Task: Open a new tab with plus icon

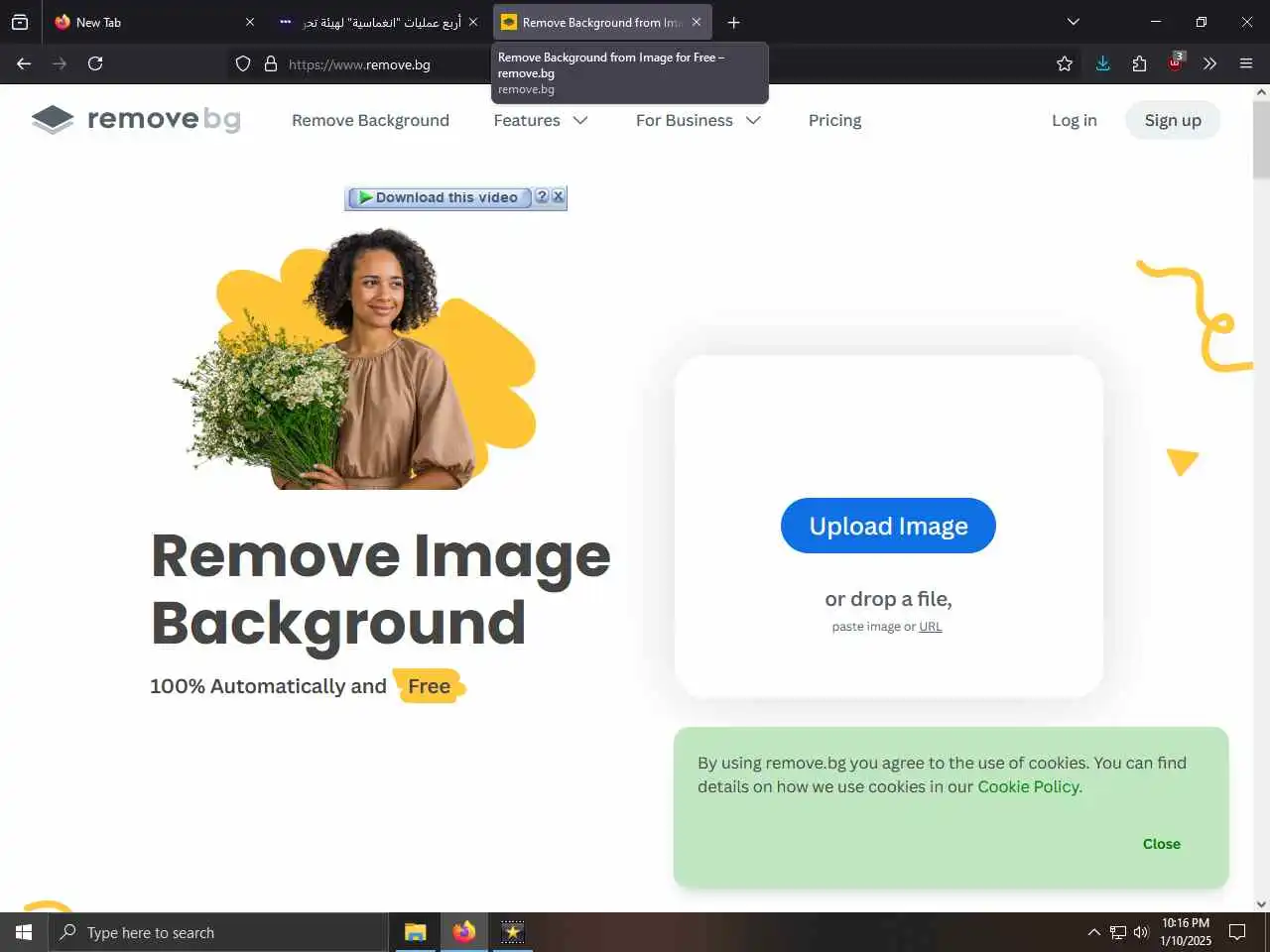Action: click(733, 22)
